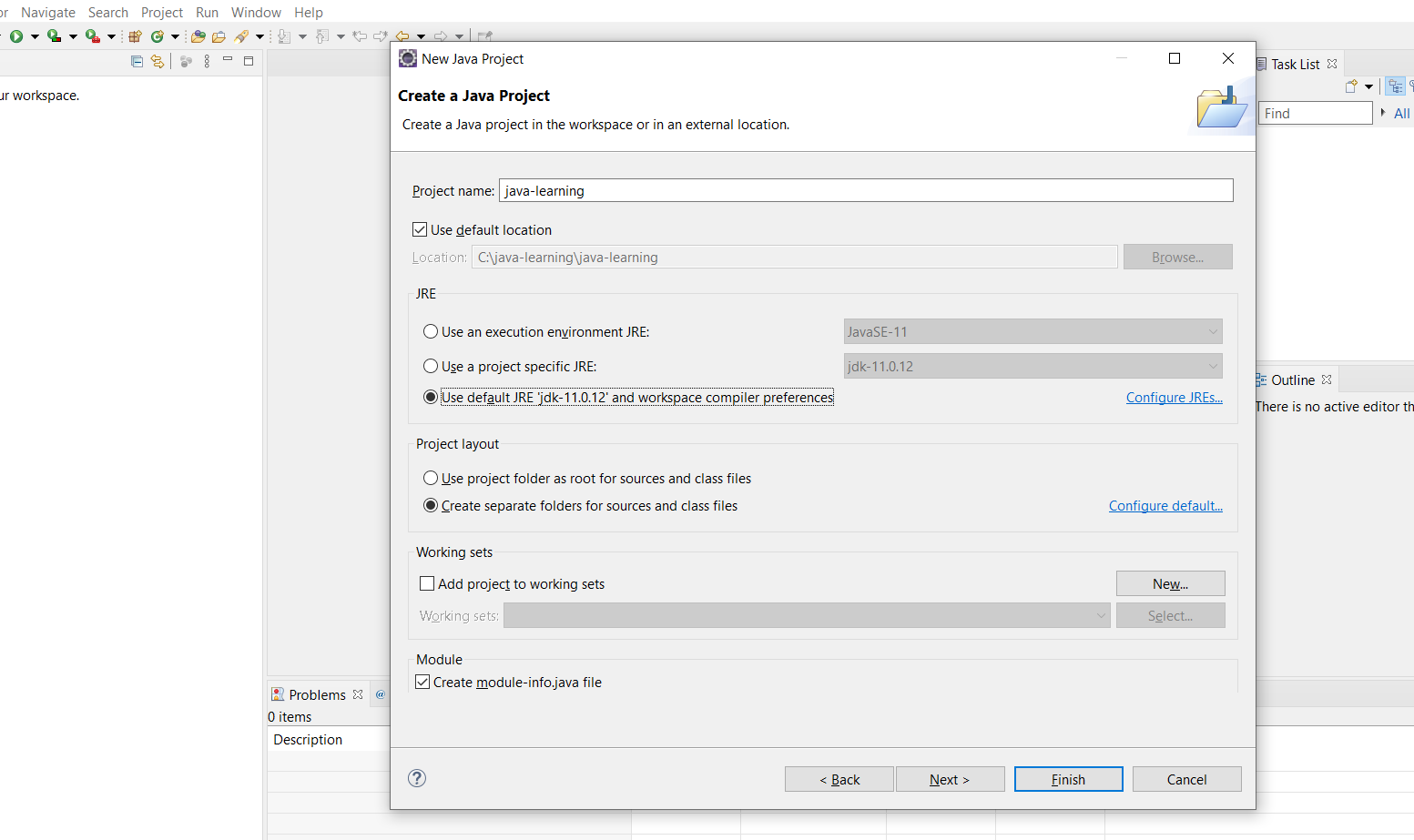This screenshot has height=840, width=1414.
Task: Click the Search flashlight toolbar icon
Action: click(x=241, y=36)
